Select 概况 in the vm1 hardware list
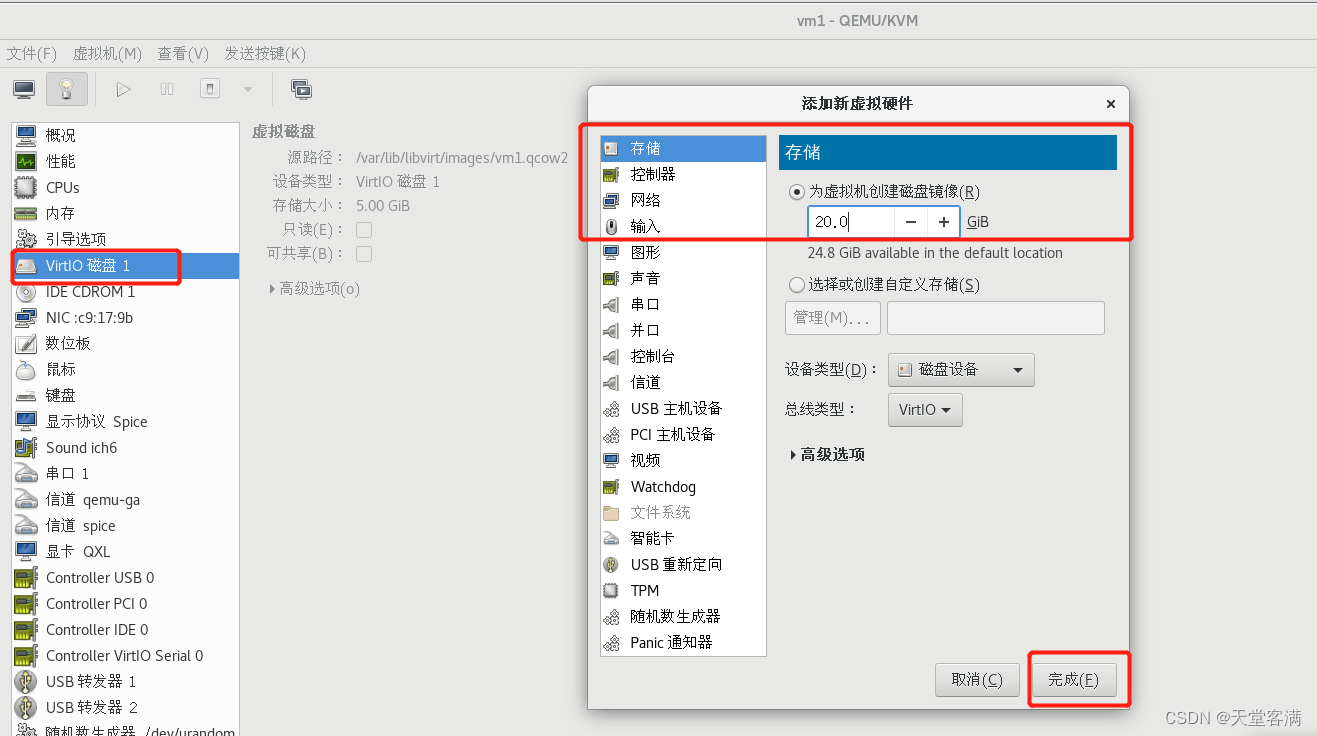The height and width of the screenshot is (736, 1317). (x=125, y=135)
